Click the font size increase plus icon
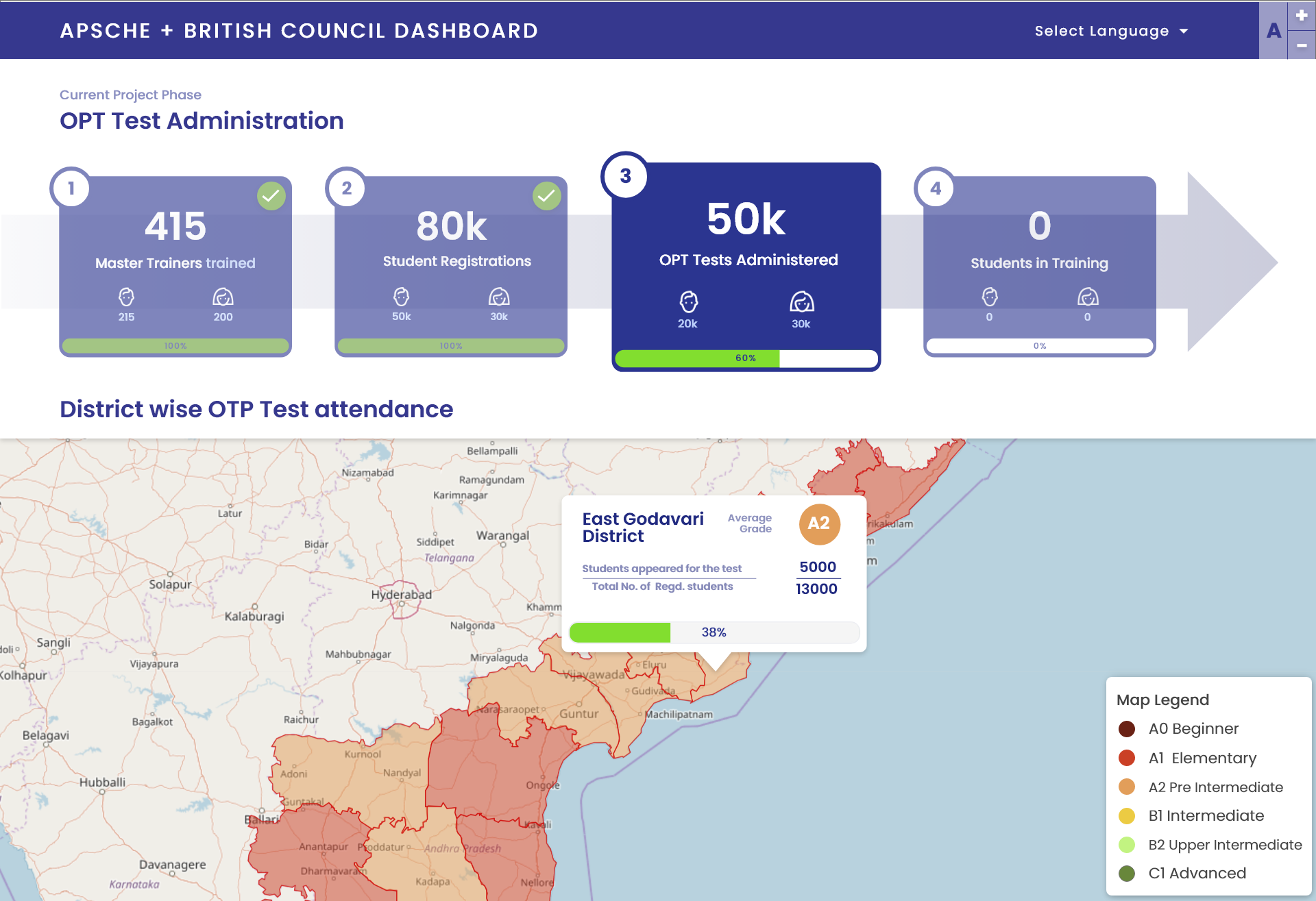The width and height of the screenshot is (1316, 901). tap(1301, 15)
